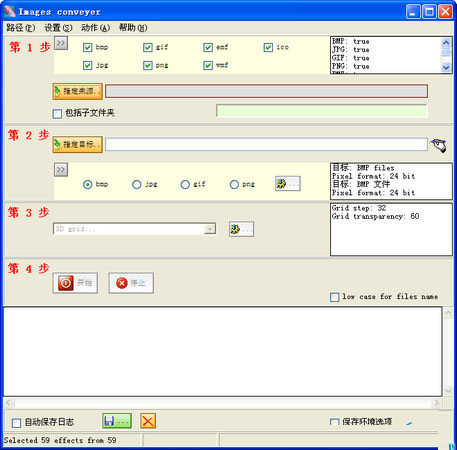Image resolution: width=457 pixels, height=450 pixels.
Task: Click the green save log floppy button
Action: 117,421
